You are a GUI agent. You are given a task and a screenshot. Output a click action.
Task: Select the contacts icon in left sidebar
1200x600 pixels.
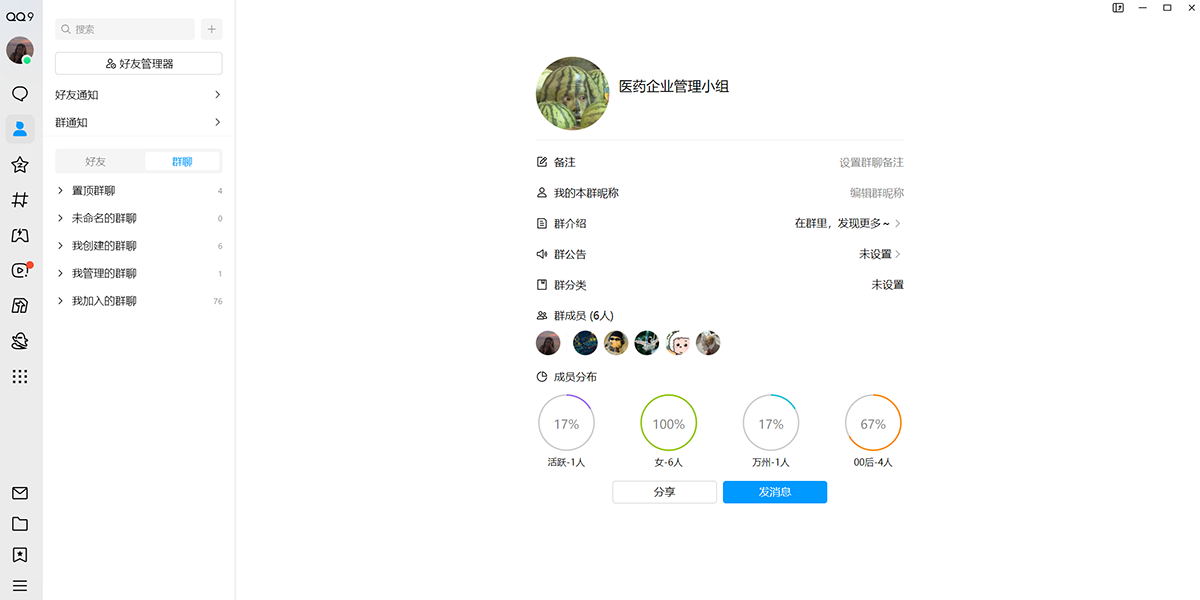[x=20, y=128]
